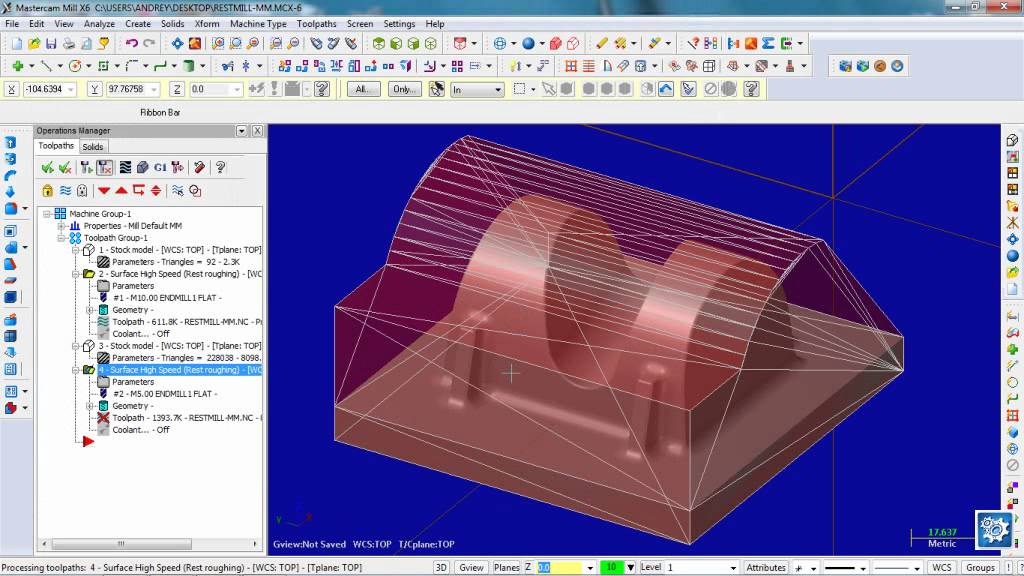Image resolution: width=1024 pixels, height=576 pixels.
Task: Toggle the verify selection icon on the selection bar
Action: coord(688,89)
